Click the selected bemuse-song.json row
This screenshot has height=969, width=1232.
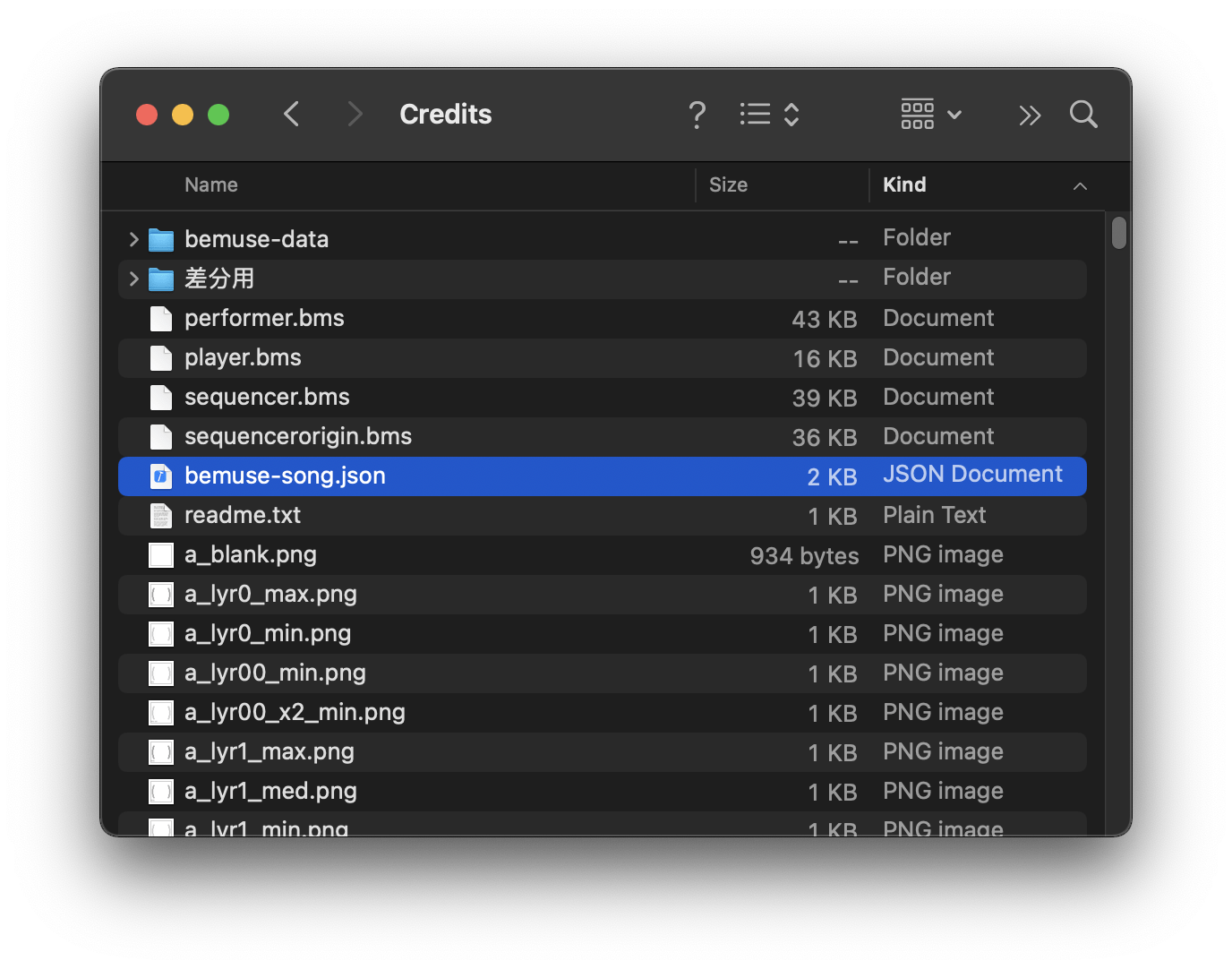[284, 476]
